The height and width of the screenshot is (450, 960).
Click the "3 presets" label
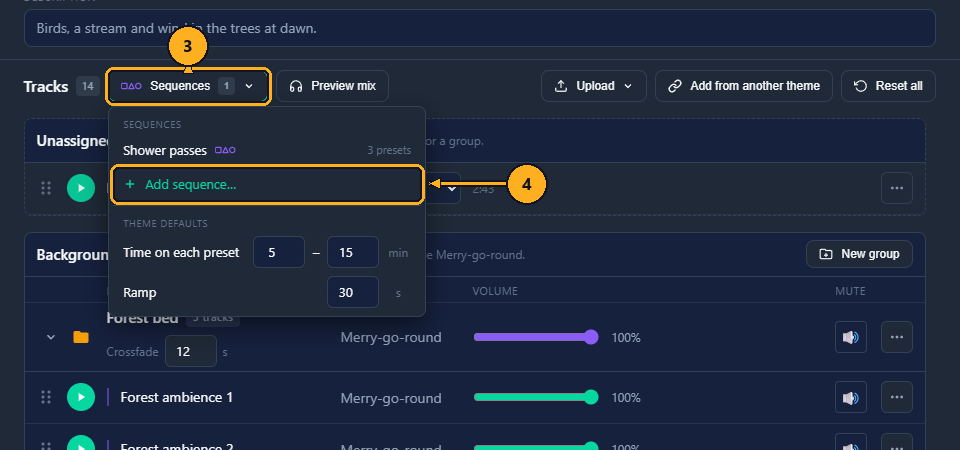click(x=389, y=151)
